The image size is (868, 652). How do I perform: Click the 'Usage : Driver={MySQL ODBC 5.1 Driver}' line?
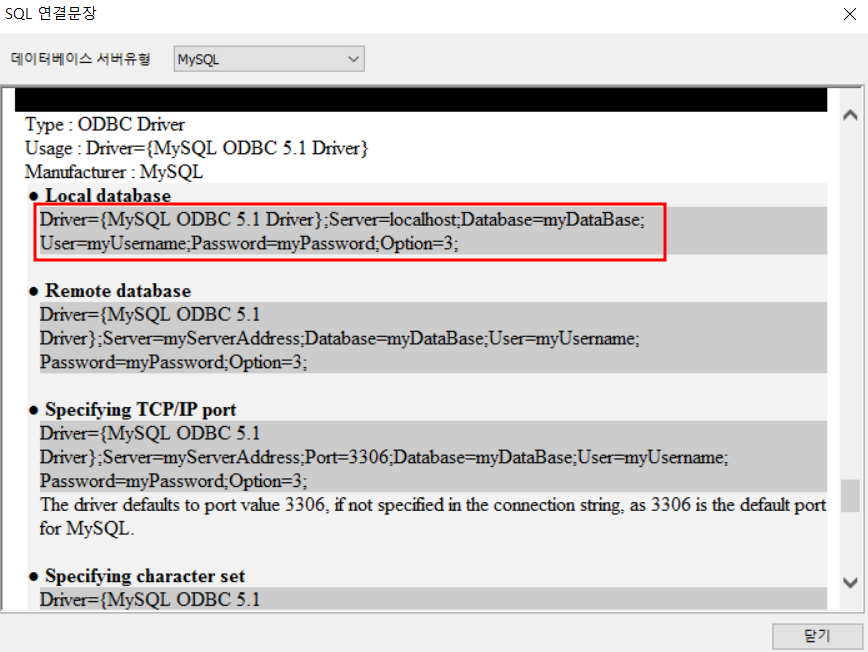[x=197, y=148]
